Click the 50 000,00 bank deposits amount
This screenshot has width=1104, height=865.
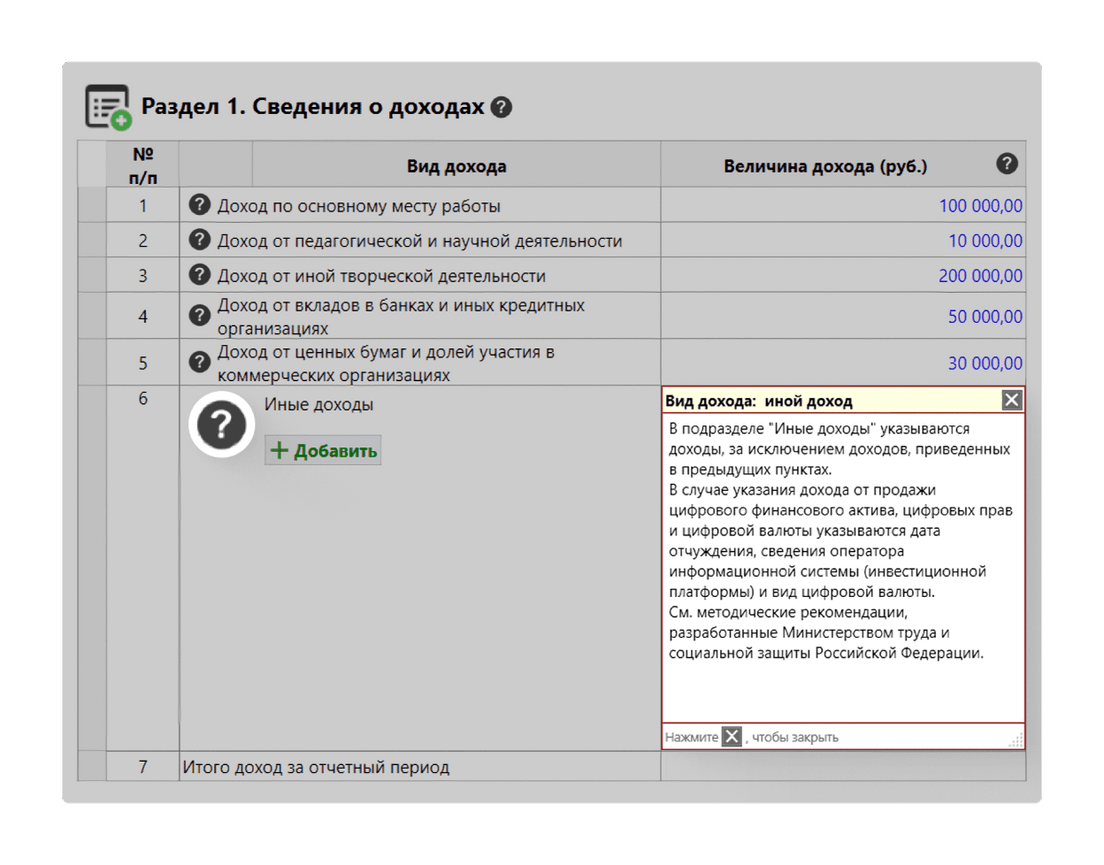pyautogui.click(x=984, y=317)
